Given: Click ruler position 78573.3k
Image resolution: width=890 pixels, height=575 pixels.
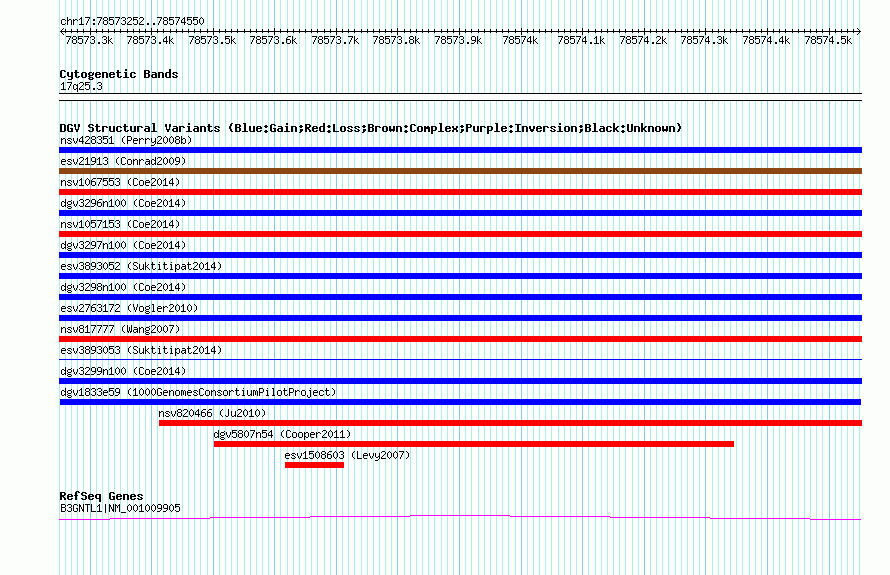Looking at the screenshot, I should (89, 40).
